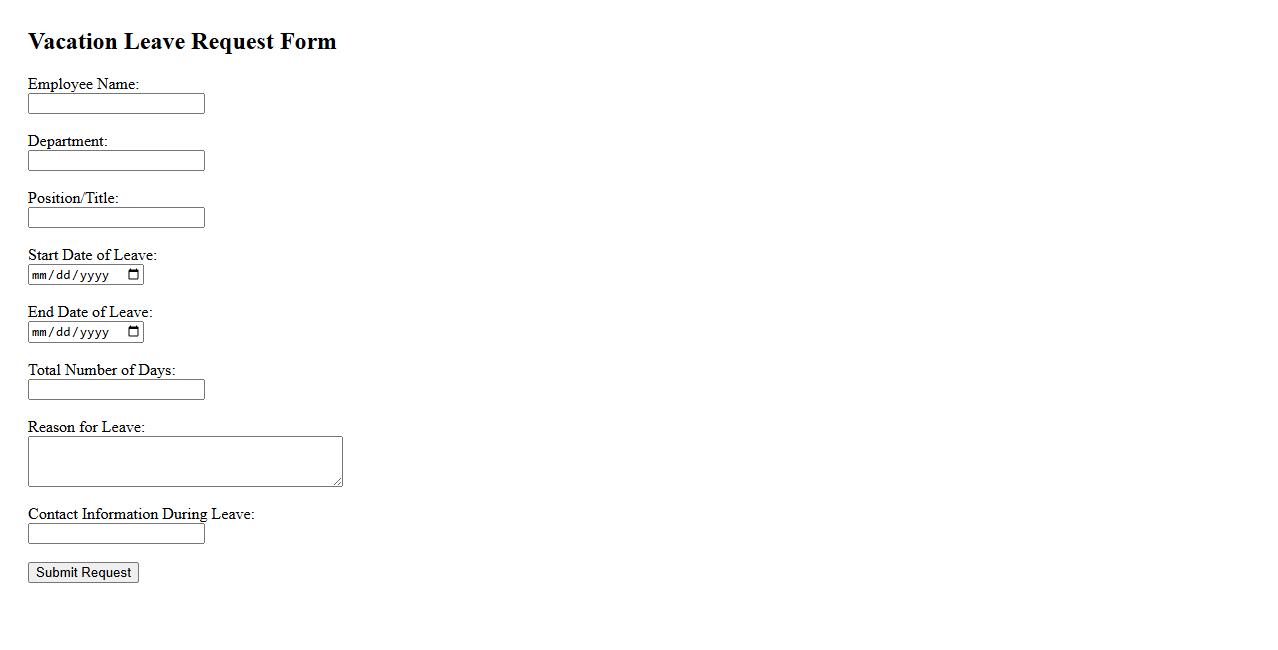Select the month segment of Start Date

(x=40, y=275)
